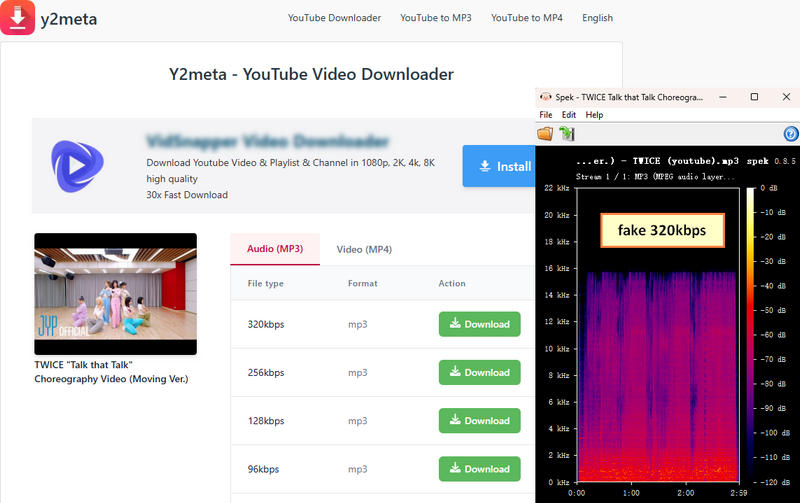Go to YouTube Downloader page
The height and width of the screenshot is (503, 800).
click(334, 18)
